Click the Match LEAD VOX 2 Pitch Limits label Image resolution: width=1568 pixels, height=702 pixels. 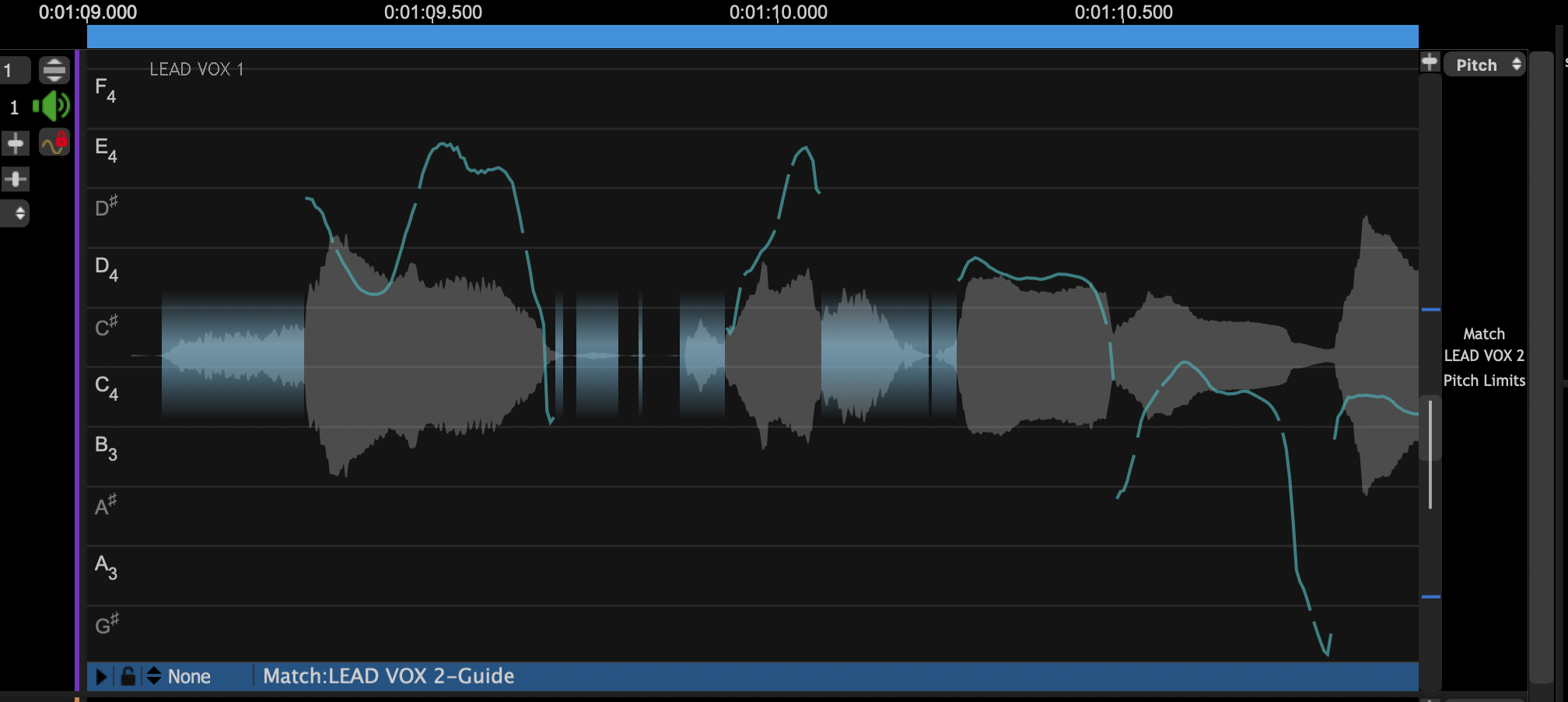click(x=1484, y=356)
